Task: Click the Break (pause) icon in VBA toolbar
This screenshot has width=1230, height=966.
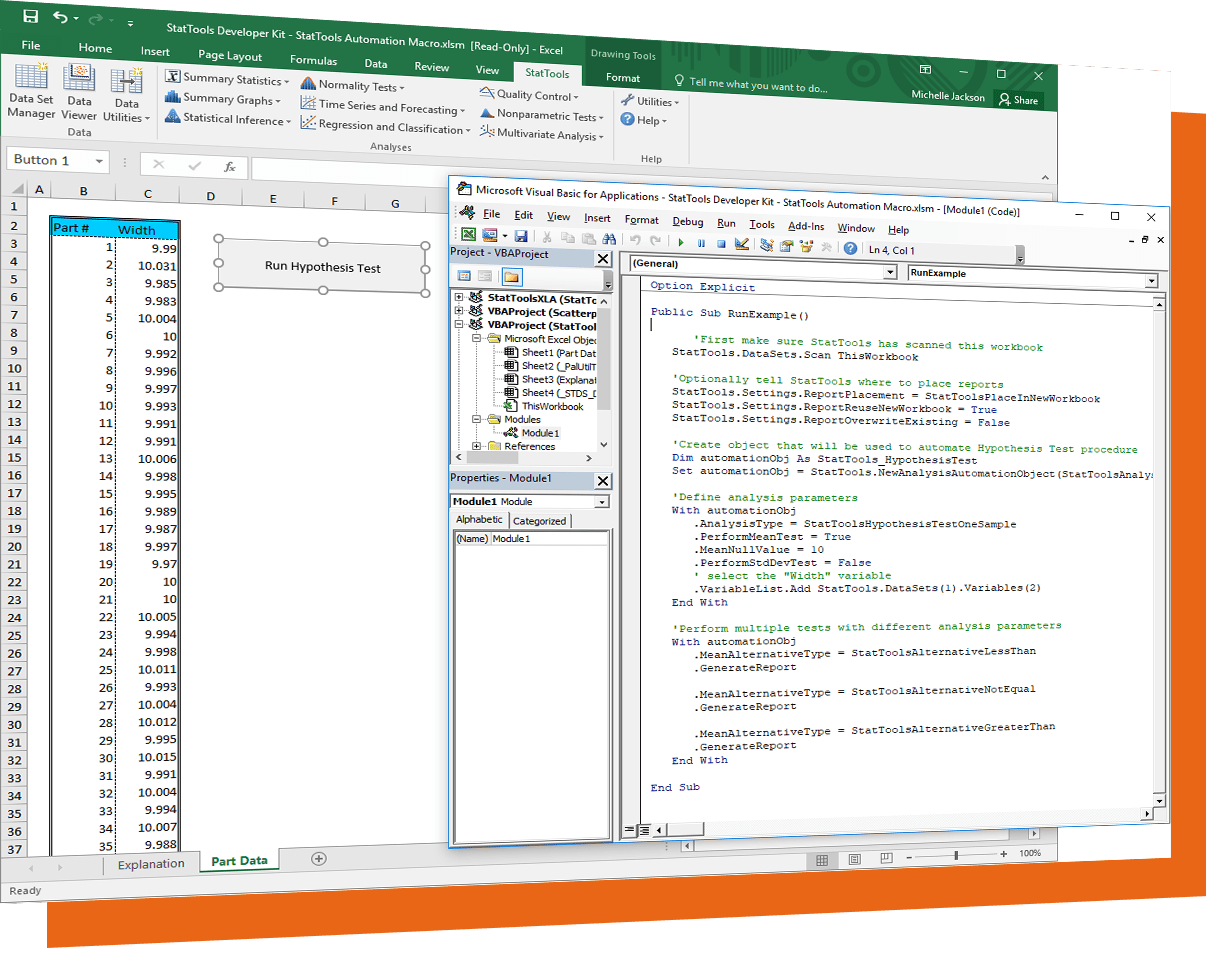Action: [x=701, y=243]
